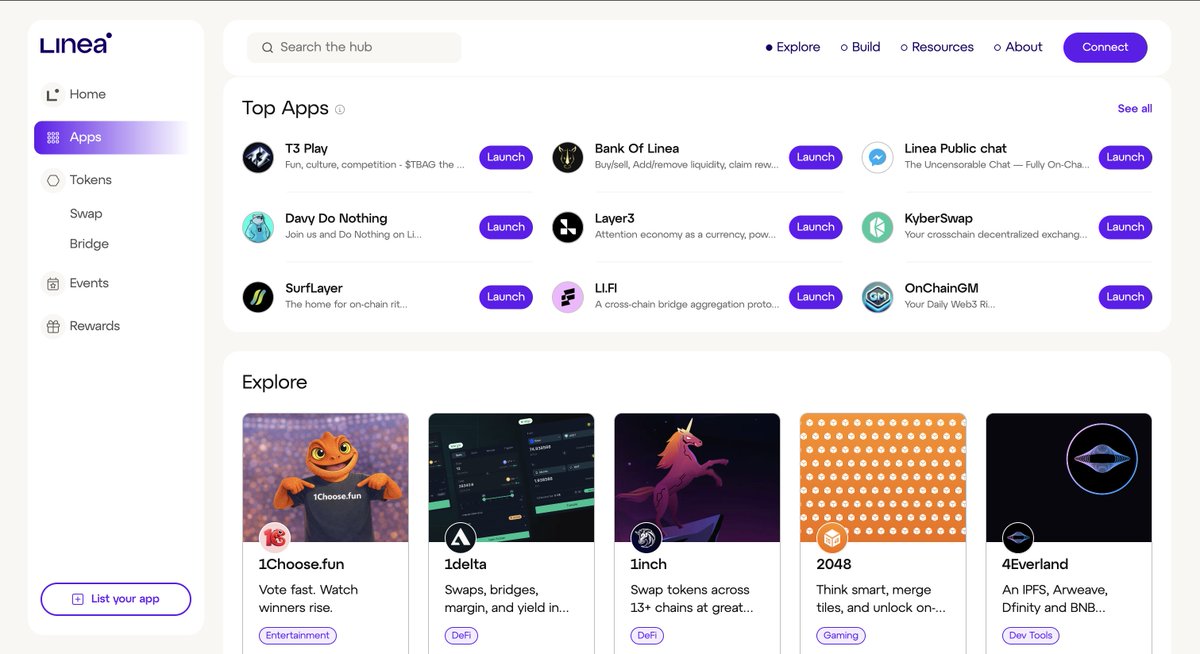Open the Rewards sidebar icon

tap(52, 325)
